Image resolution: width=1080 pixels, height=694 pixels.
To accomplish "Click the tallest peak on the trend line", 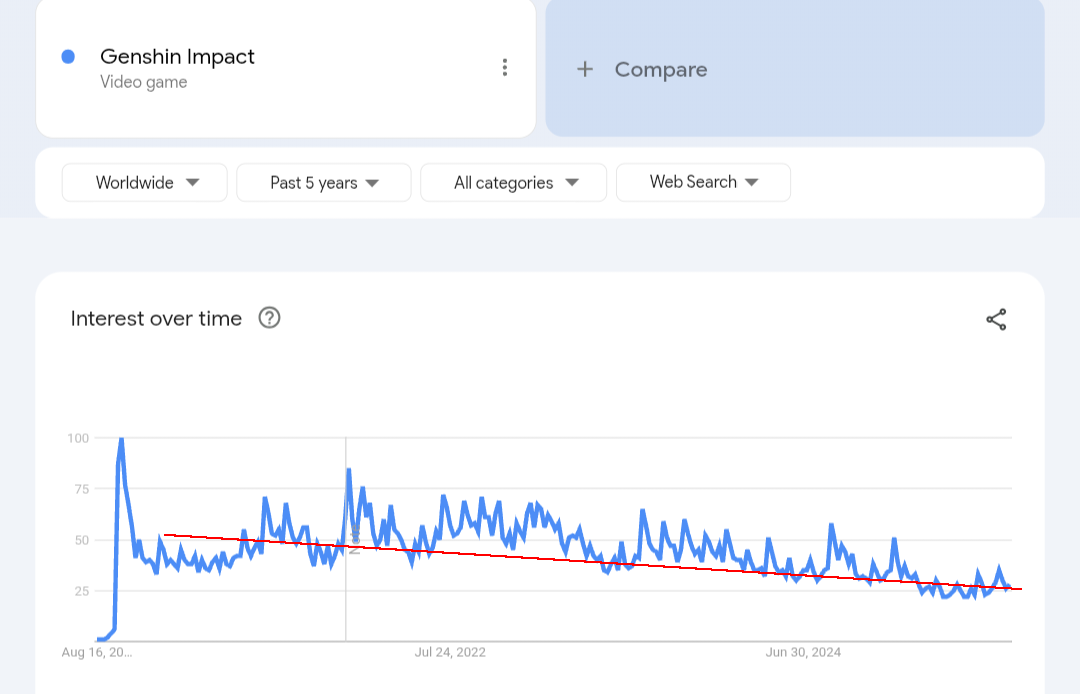I will pyautogui.click(x=121, y=439).
